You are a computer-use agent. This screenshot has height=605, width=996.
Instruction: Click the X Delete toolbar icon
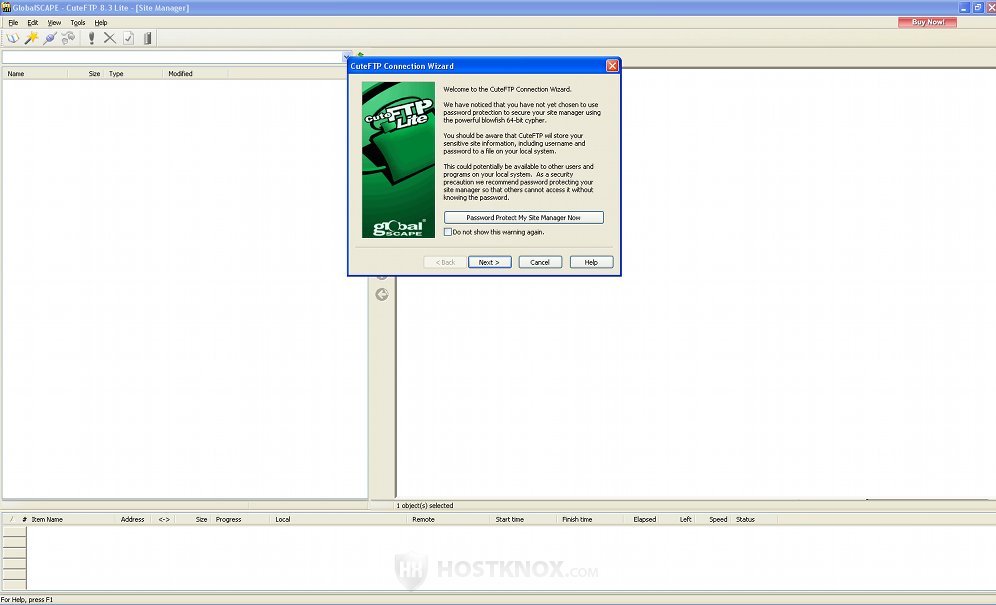[110, 38]
